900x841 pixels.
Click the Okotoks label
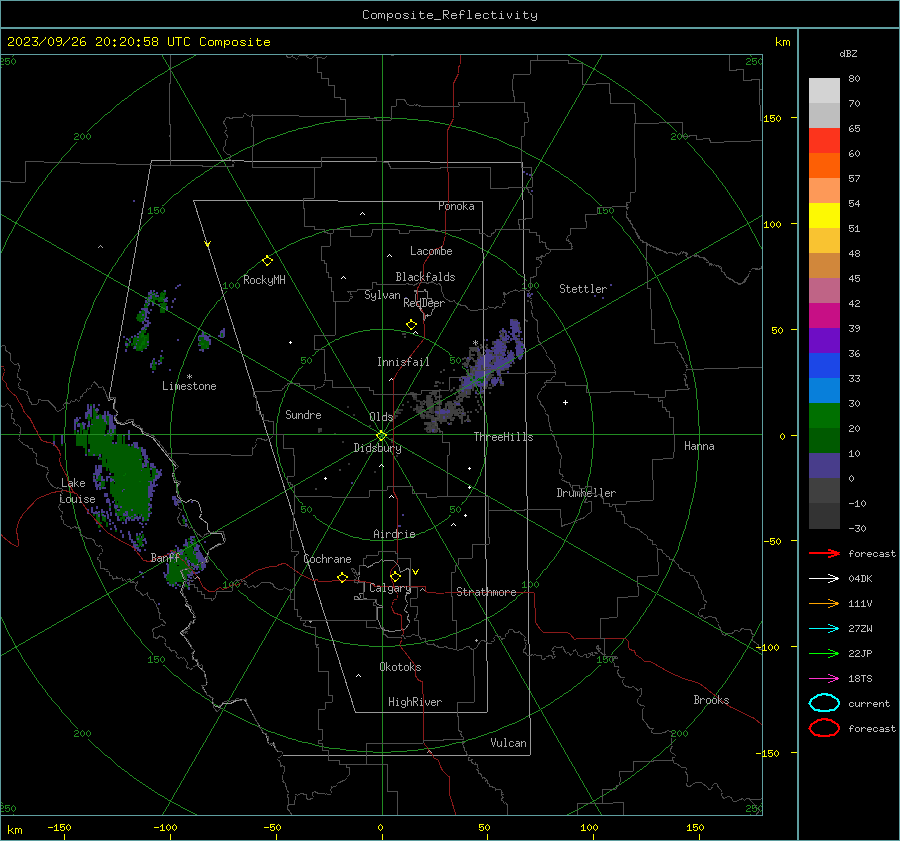point(400,667)
